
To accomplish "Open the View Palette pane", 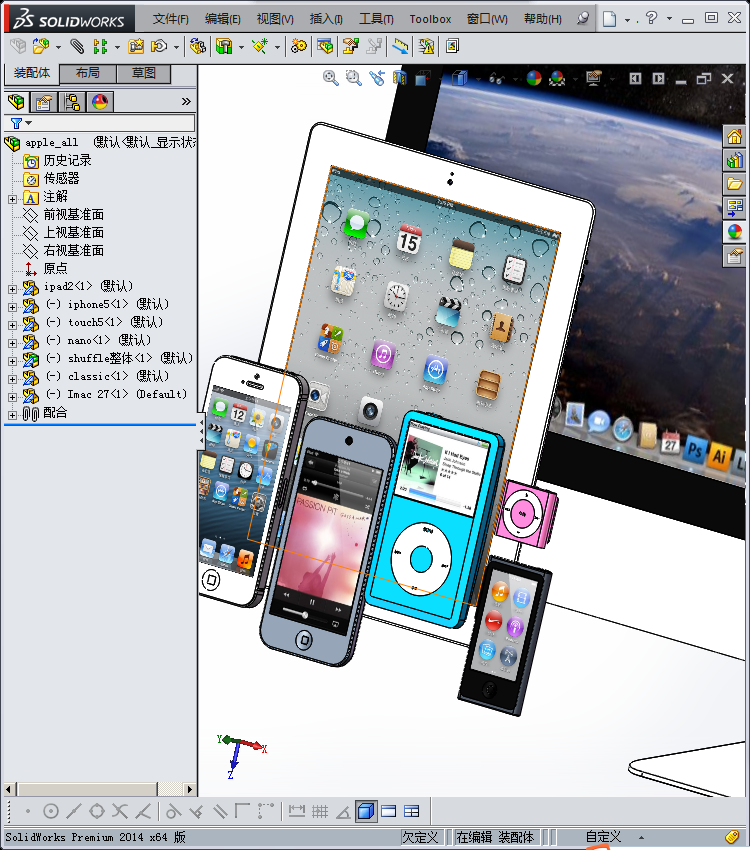I will (x=734, y=208).
